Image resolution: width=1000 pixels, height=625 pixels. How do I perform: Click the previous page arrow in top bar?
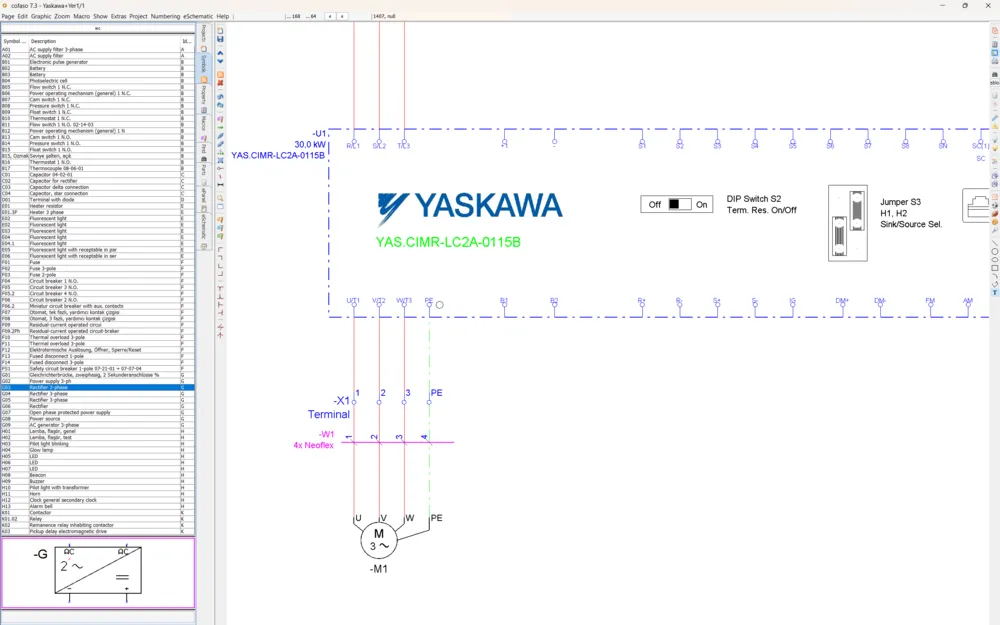330,16
